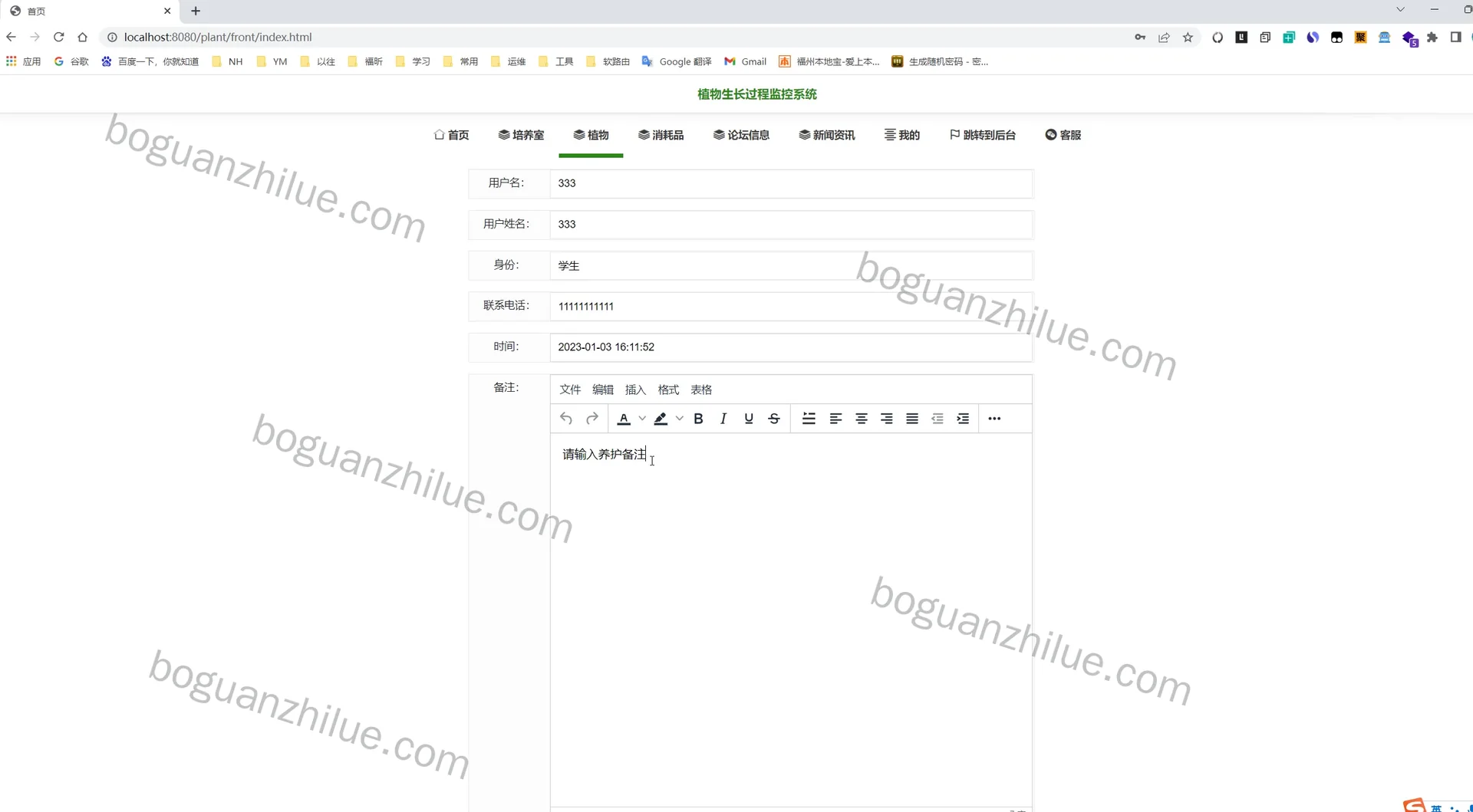Go to 首页 navigation link
This screenshot has width=1473, height=812.
(451, 135)
